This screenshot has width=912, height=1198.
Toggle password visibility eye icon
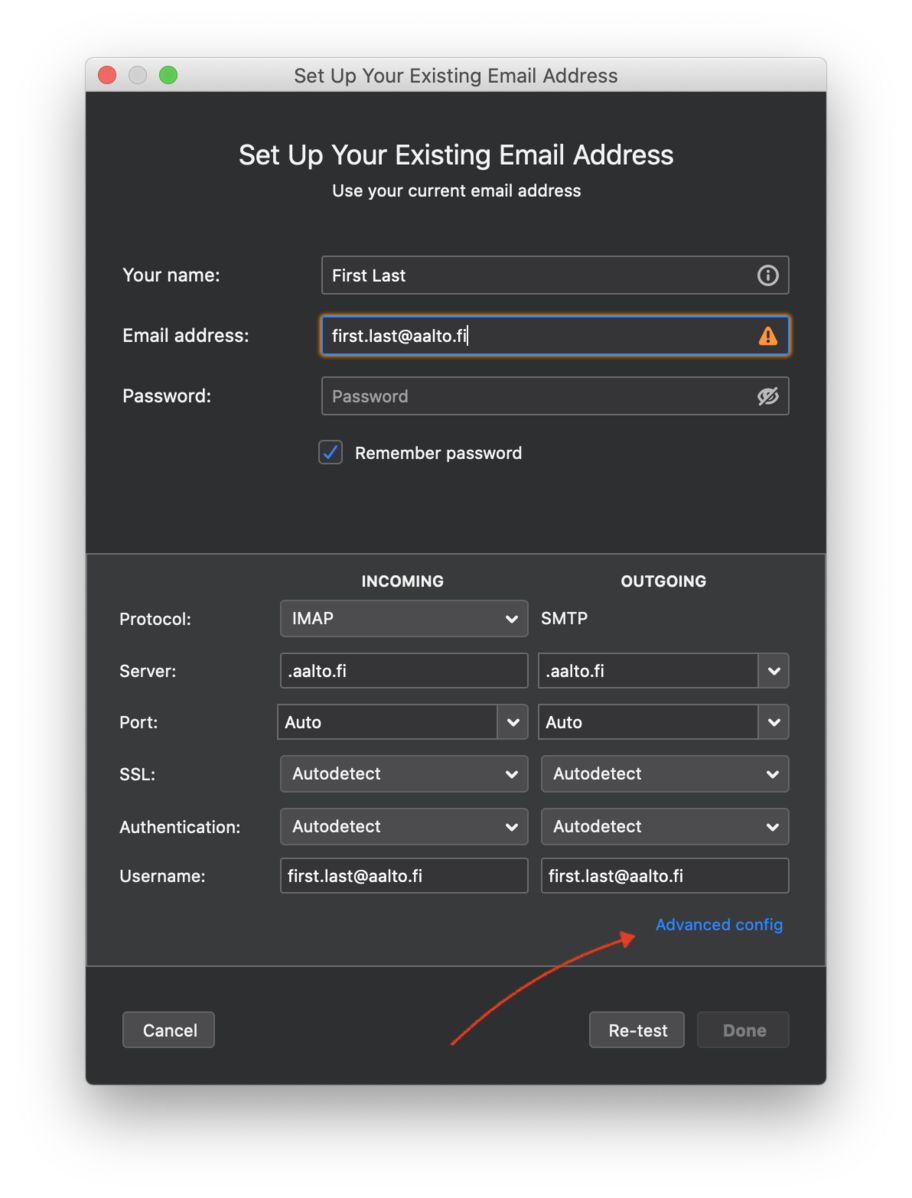[x=767, y=396]
